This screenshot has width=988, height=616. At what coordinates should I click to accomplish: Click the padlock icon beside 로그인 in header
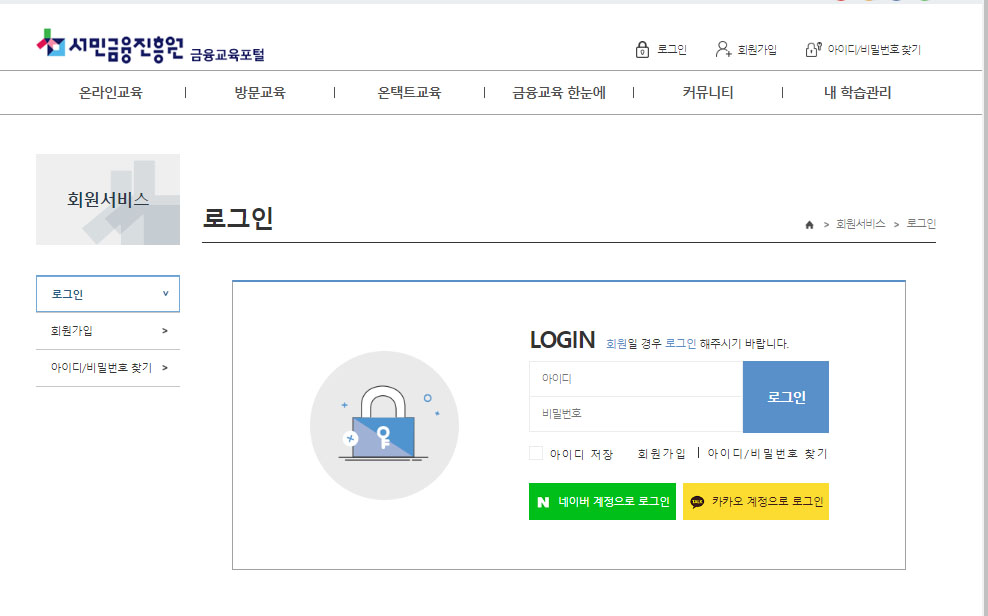click(x=642, y=49)
